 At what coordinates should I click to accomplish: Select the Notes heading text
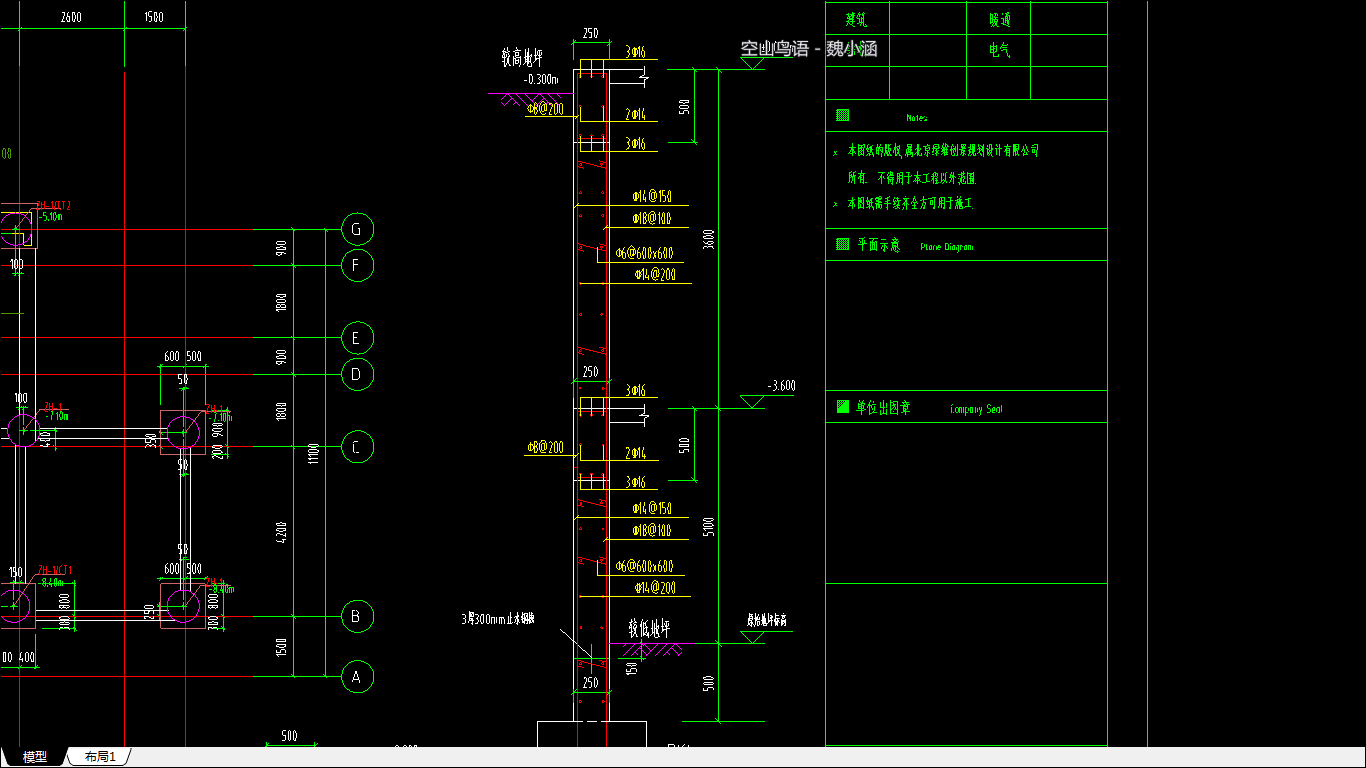[917, 118]
